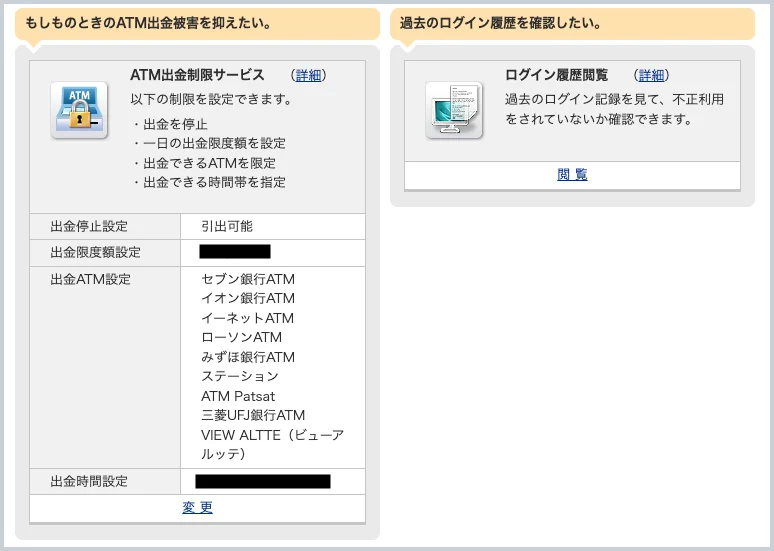Click the 閲覧 link

(572, 174)
